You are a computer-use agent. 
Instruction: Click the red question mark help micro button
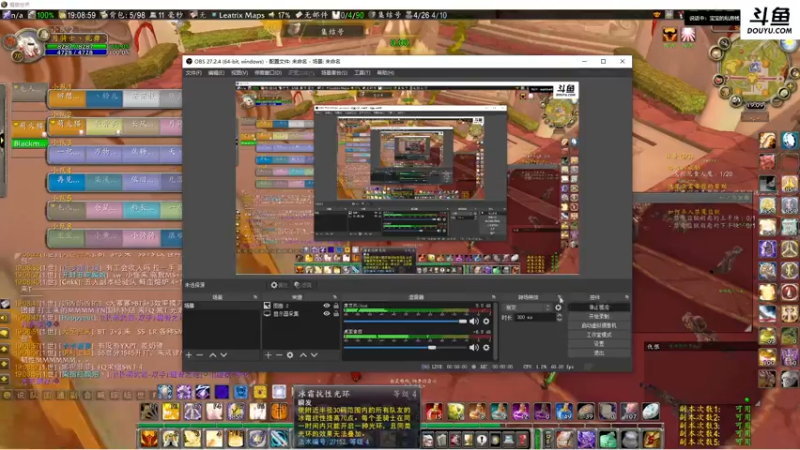tap(522, 439)
